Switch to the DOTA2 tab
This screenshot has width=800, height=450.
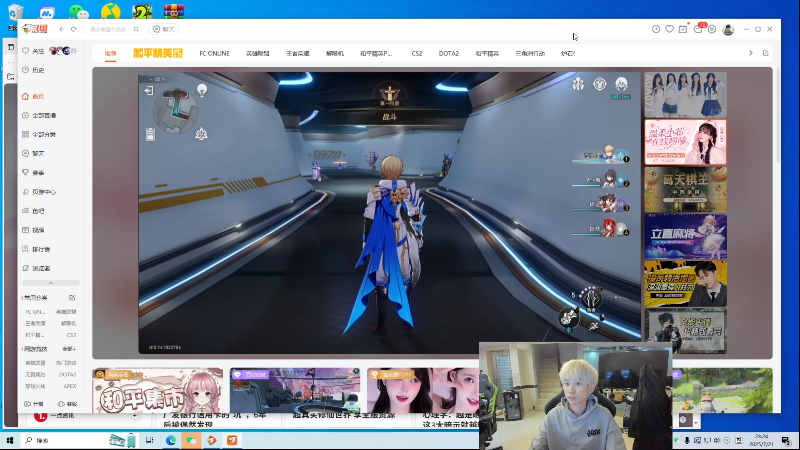coord(448,53)
